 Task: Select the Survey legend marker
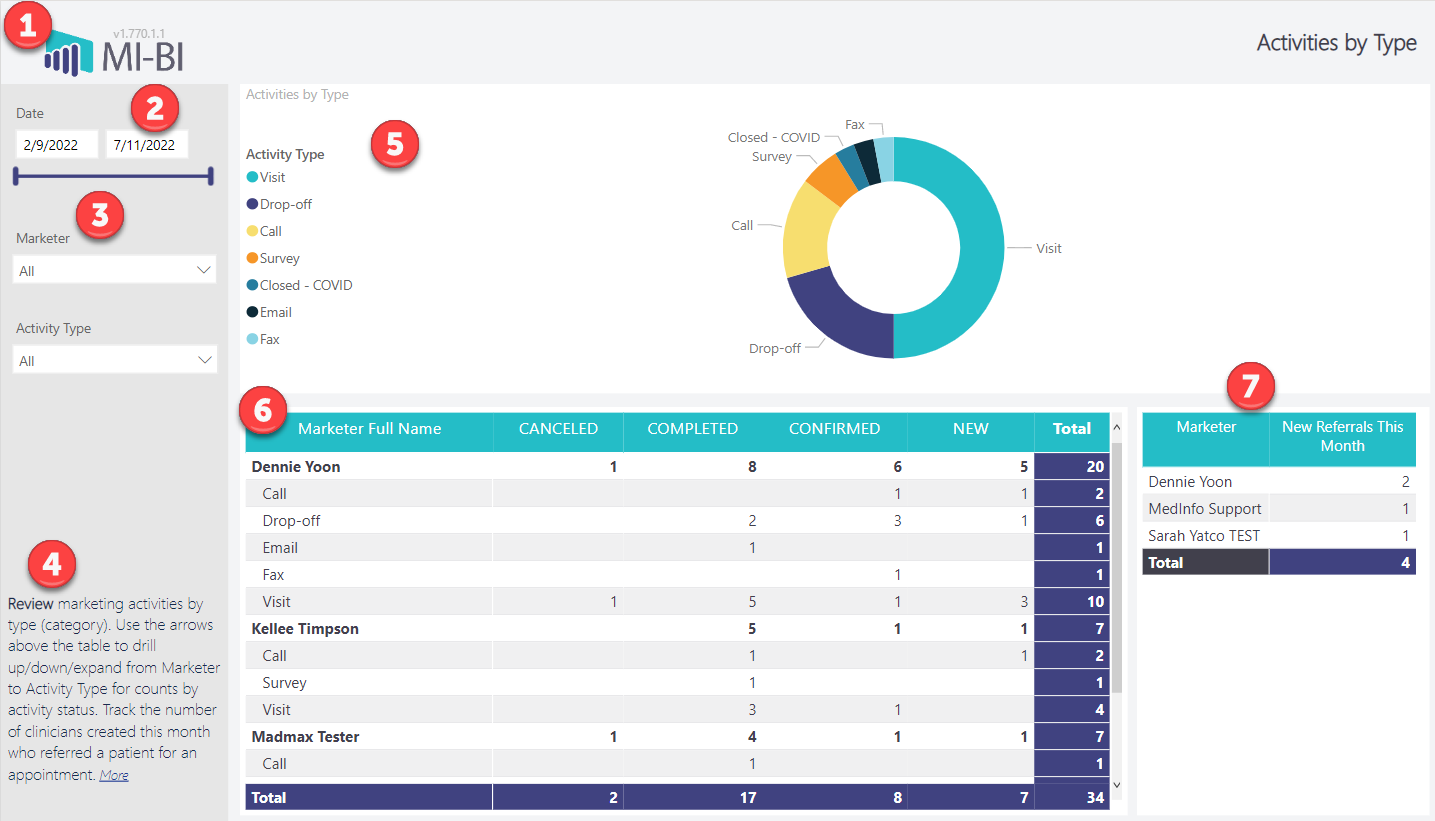[250, 257]
